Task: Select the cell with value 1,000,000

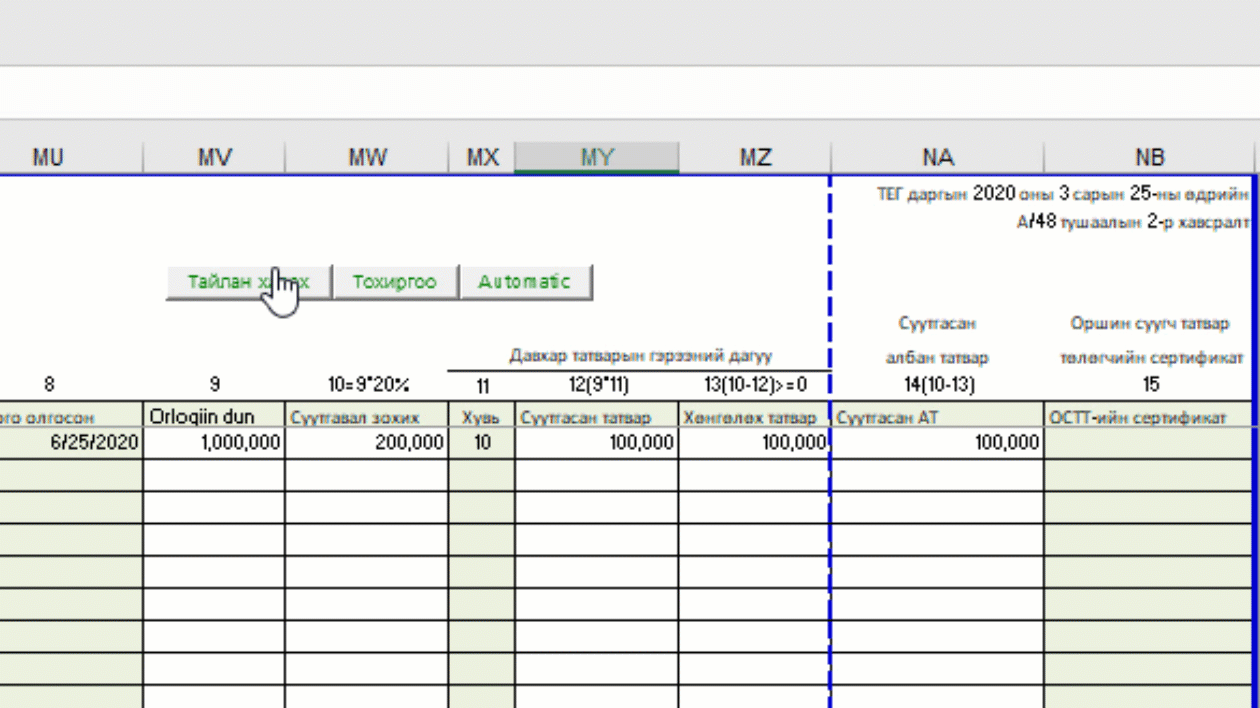Action: coord(214,443)
